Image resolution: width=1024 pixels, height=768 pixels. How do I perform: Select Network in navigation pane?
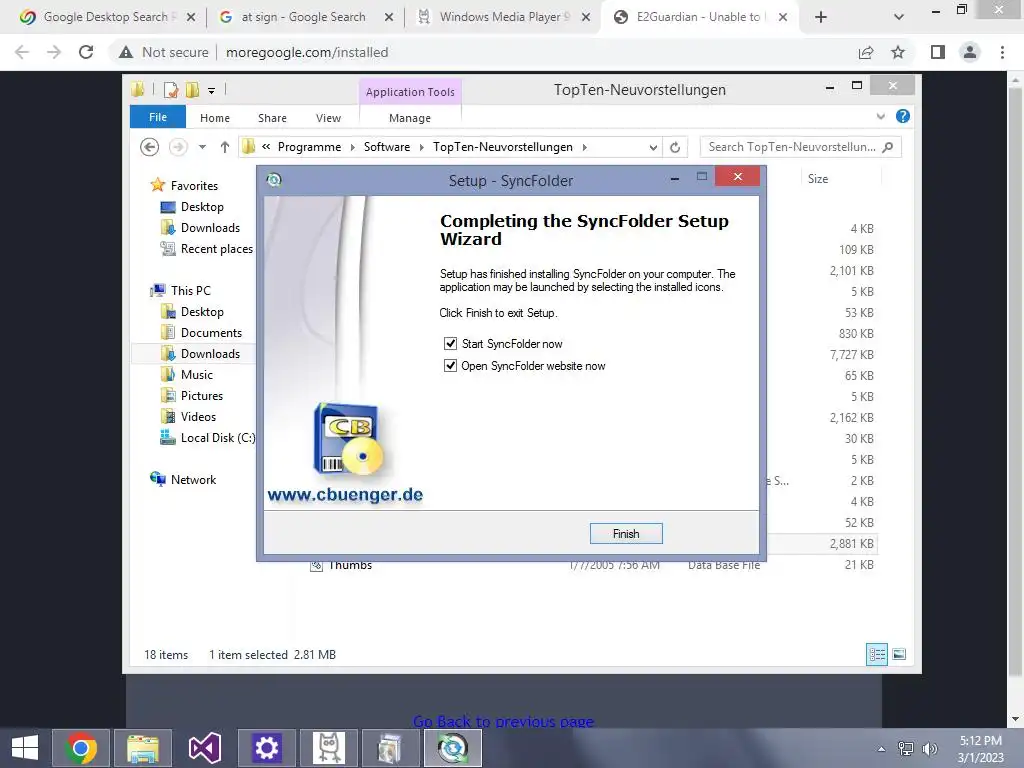(193, 479)
